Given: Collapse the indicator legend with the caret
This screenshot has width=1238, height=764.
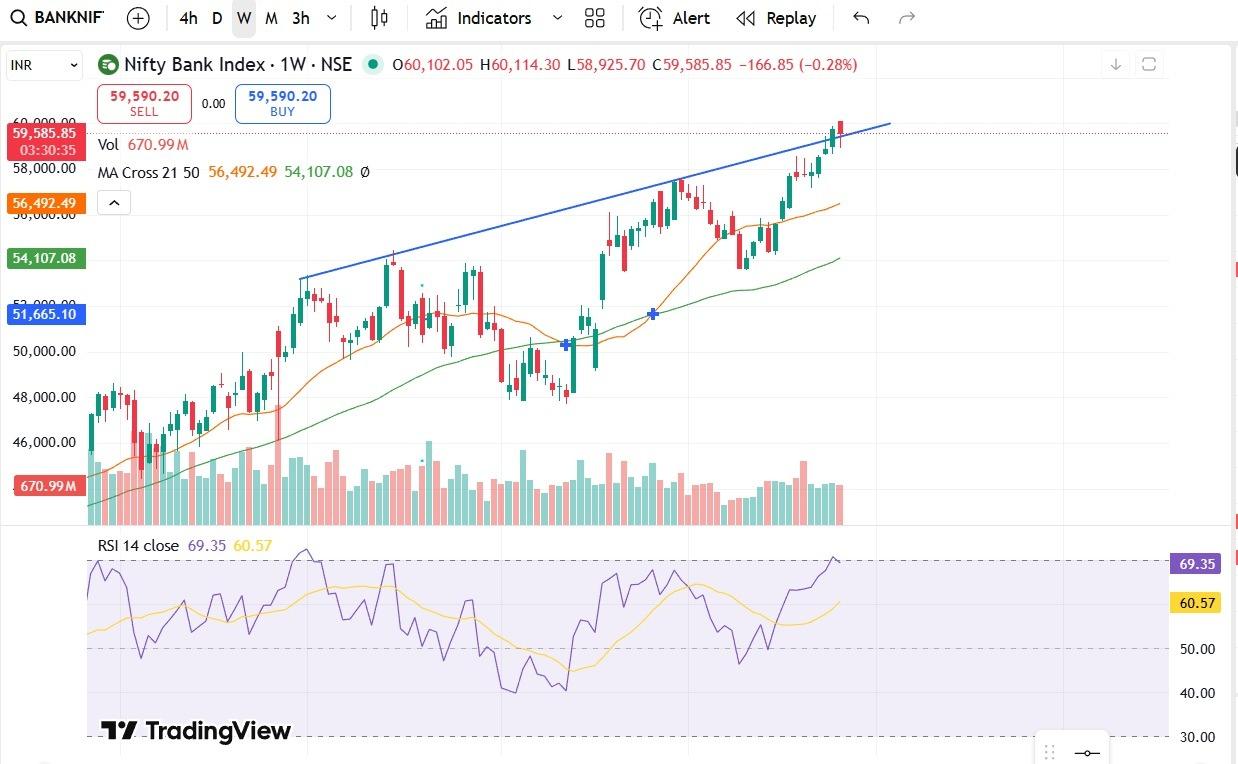Looking at the screenshot, I should pyautogui.click(x=114, y=203).
